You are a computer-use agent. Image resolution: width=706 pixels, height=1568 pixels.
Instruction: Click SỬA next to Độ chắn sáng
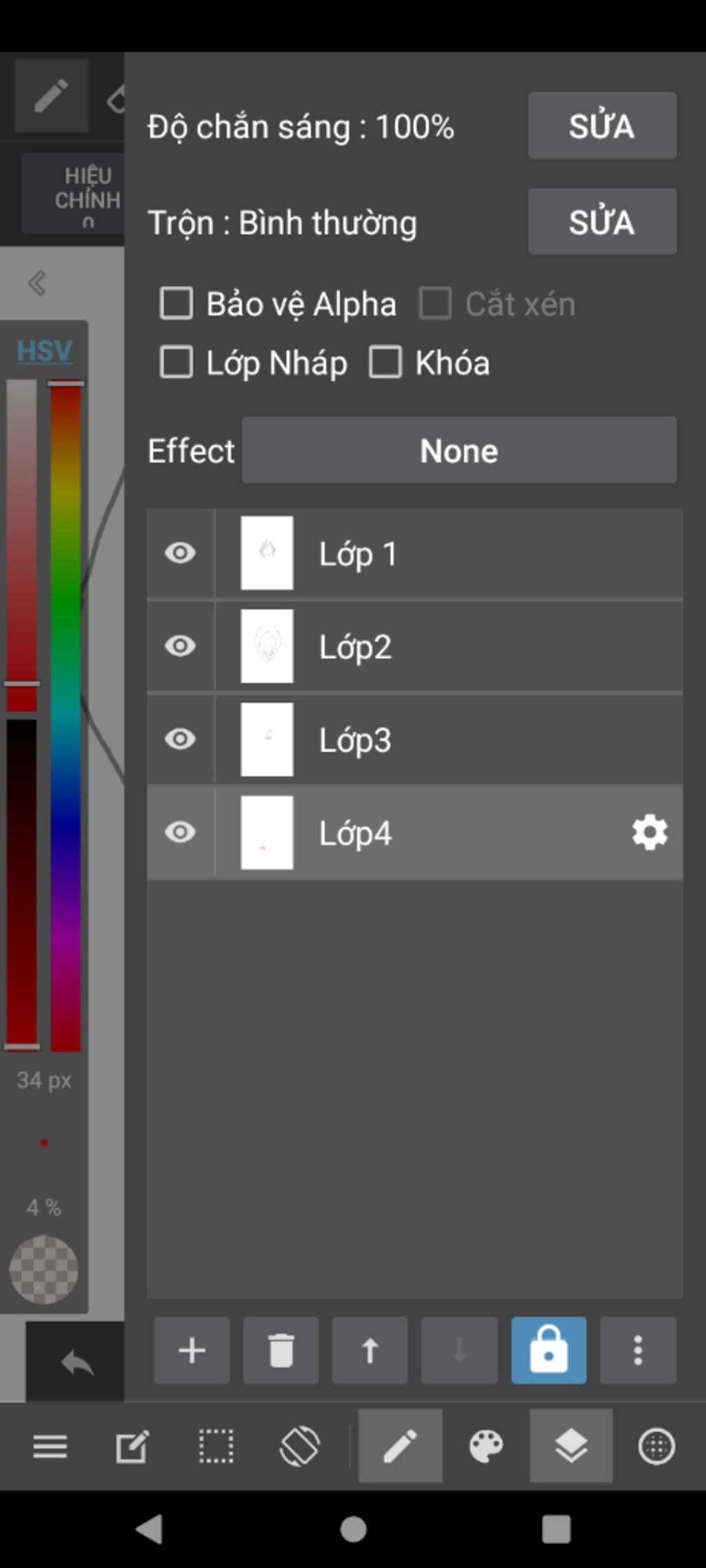point(602,125)
